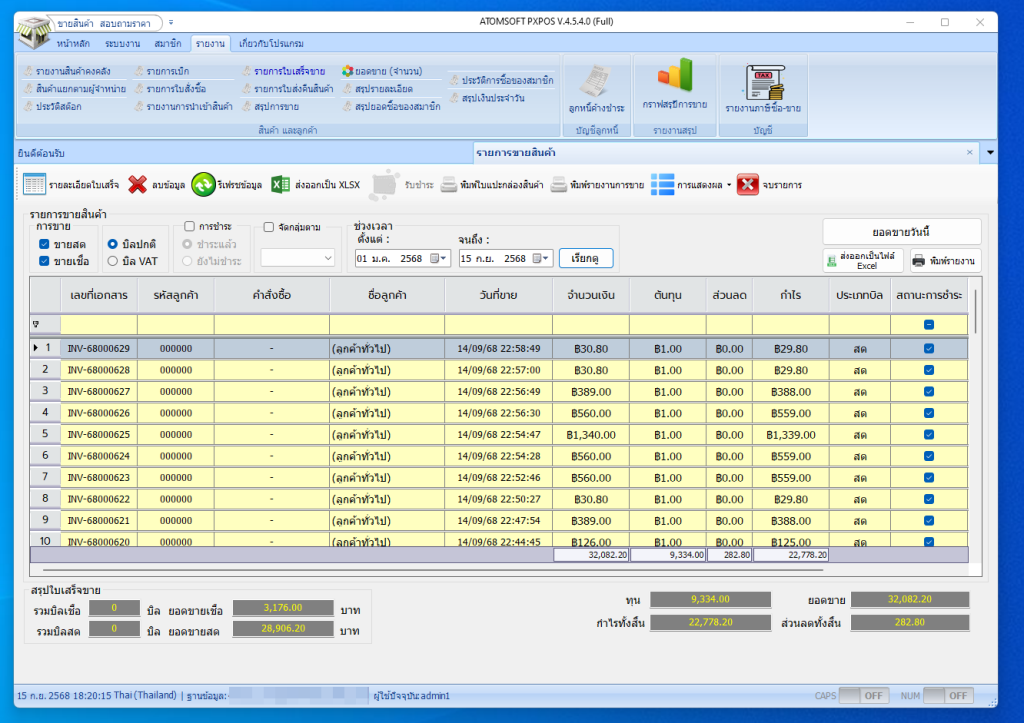This screenshot has height=723, width=1024.
Task: Close the รายการขายสินค้า document tab
Action: [970, 152]
